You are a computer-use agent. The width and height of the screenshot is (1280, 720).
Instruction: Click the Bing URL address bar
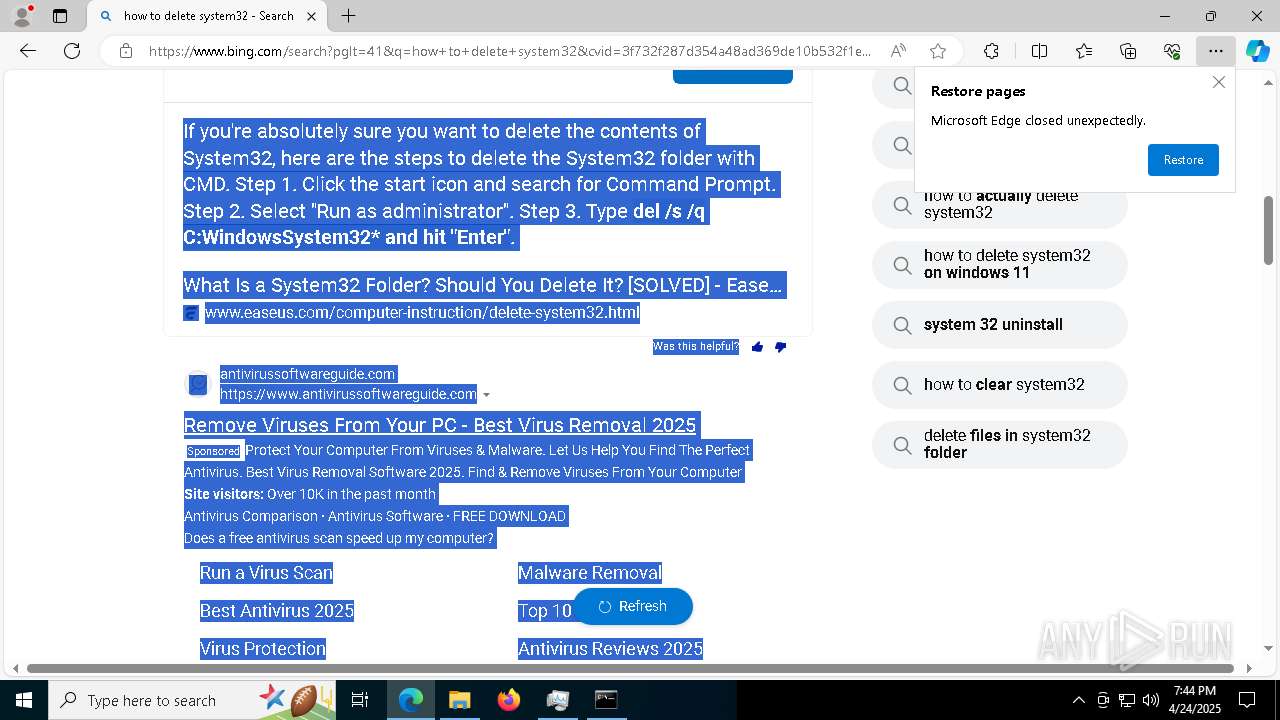(x=510, y=51)
